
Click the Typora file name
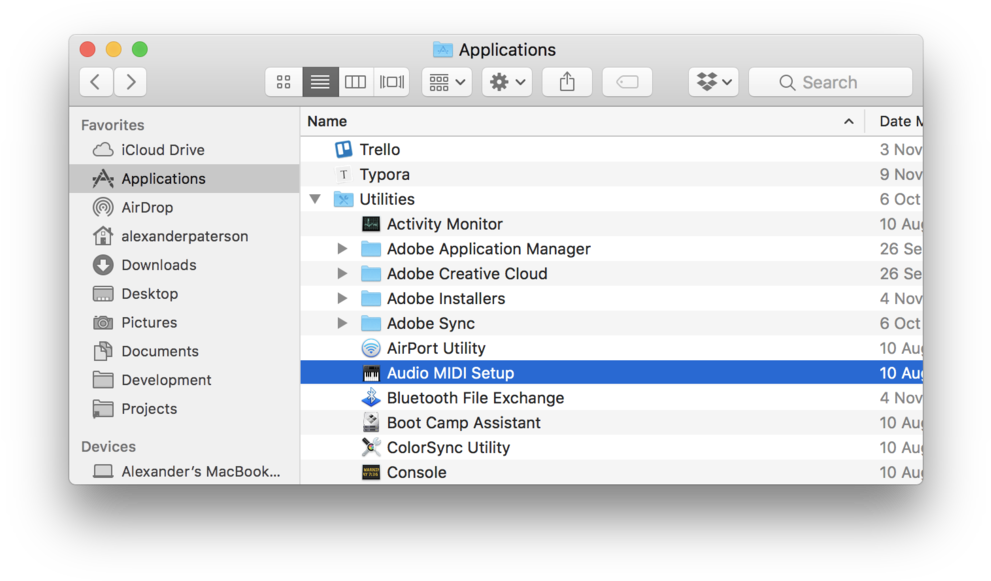click(384, 174)
